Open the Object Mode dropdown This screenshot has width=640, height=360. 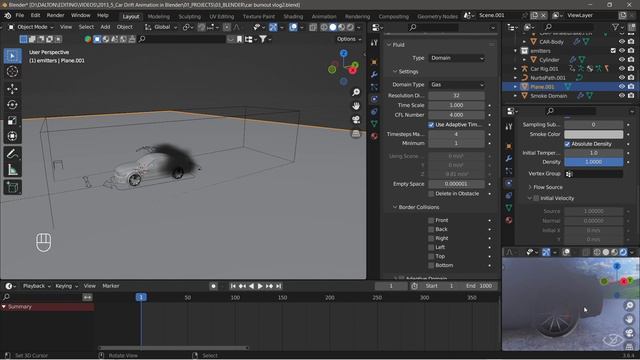coord(31,27)
